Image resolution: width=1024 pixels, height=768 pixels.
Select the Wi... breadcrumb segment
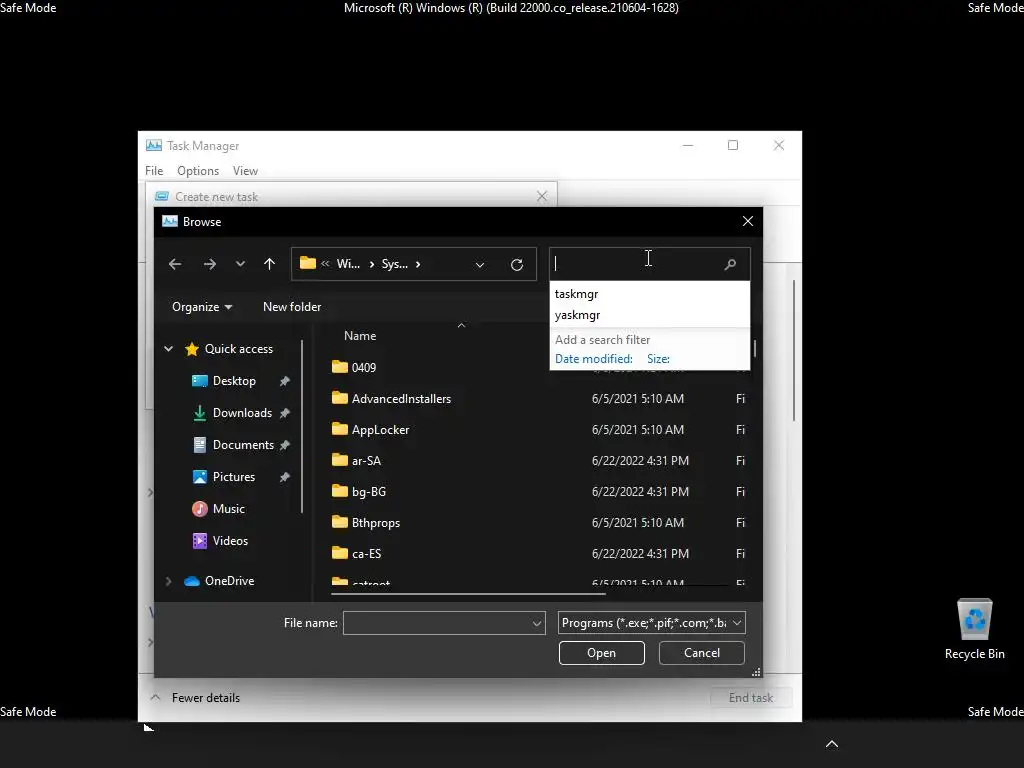348,264
